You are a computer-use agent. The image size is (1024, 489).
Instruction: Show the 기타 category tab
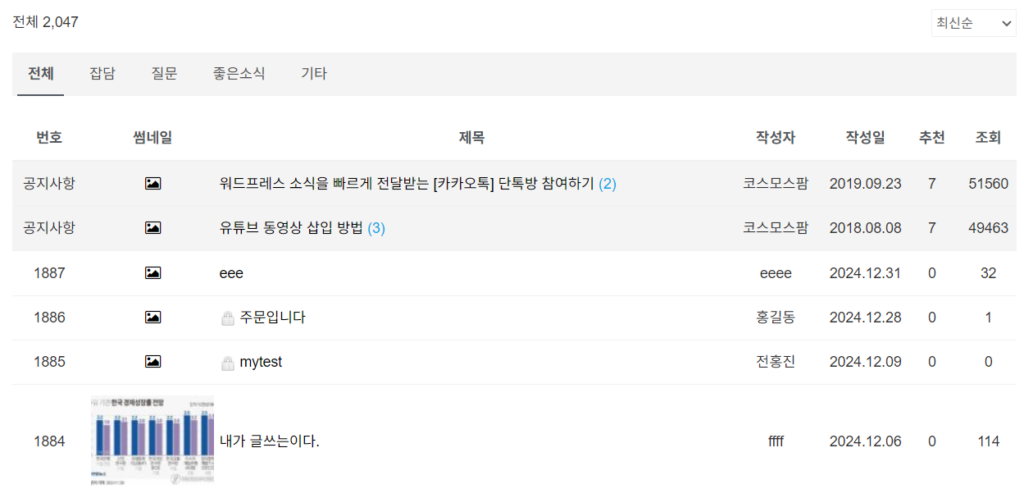[314, 74]
